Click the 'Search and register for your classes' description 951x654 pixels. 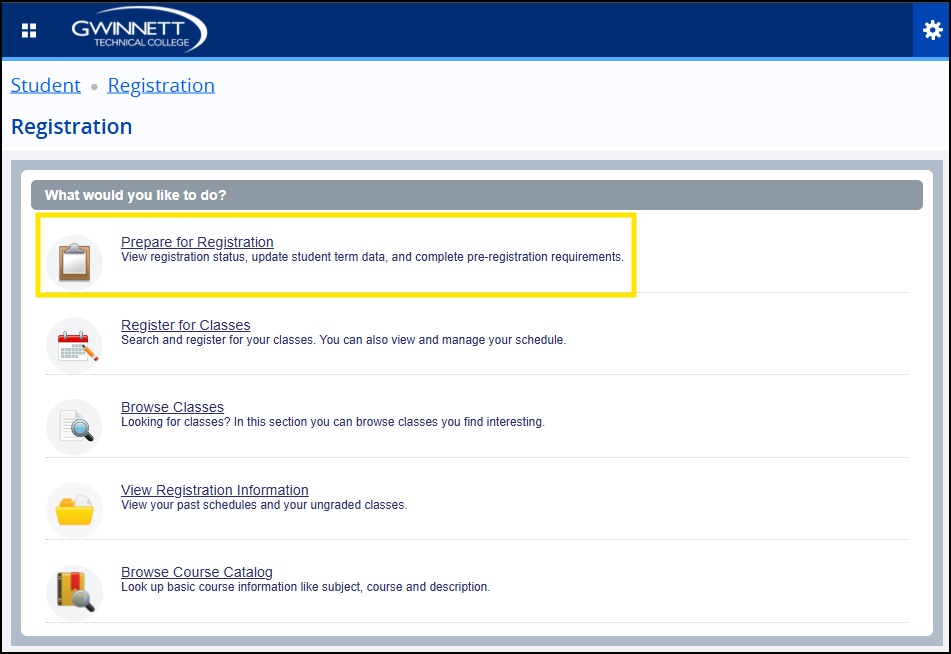343,340
